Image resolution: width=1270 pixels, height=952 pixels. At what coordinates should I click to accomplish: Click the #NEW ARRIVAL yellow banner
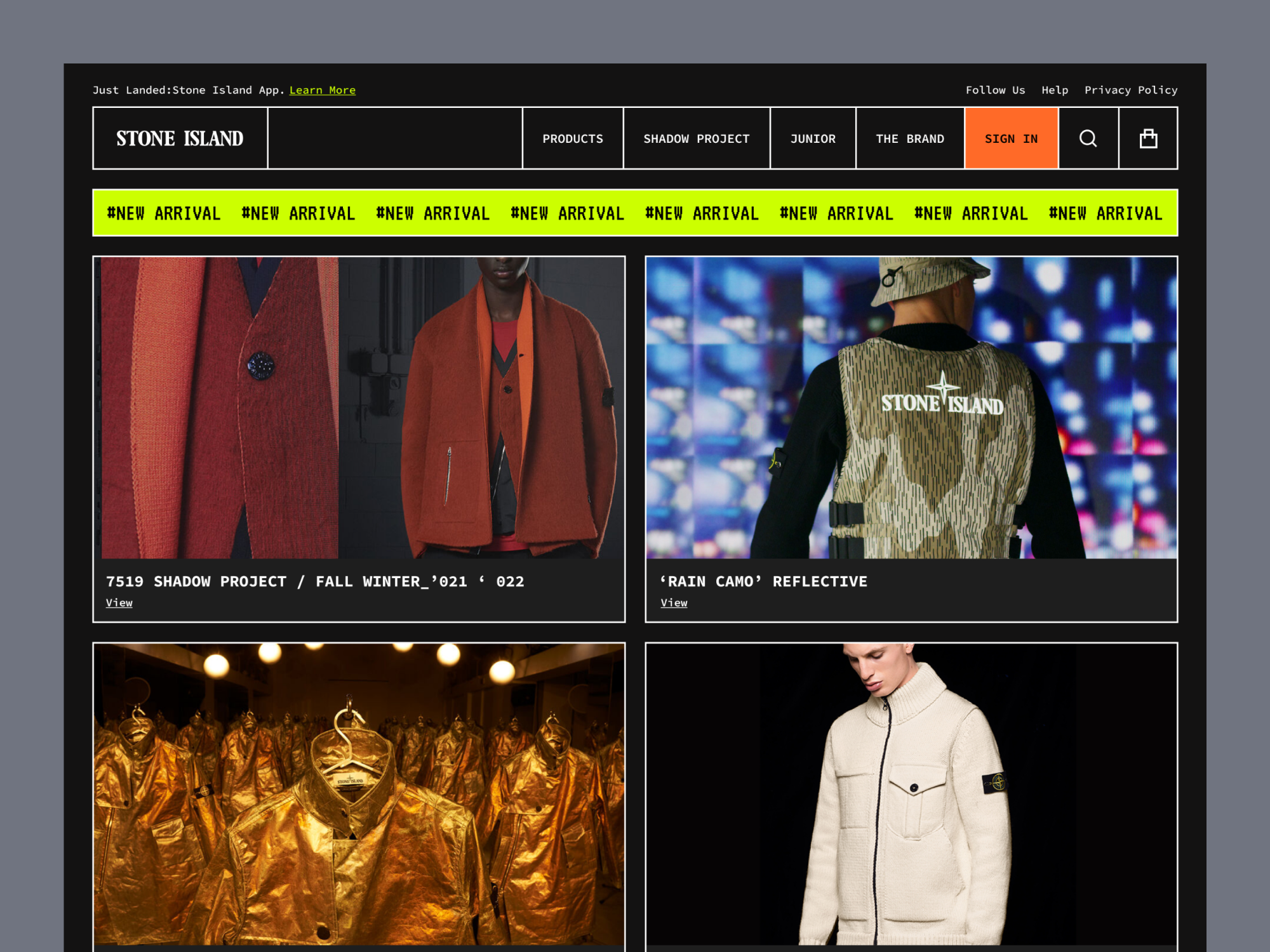(x=635, y=213)
